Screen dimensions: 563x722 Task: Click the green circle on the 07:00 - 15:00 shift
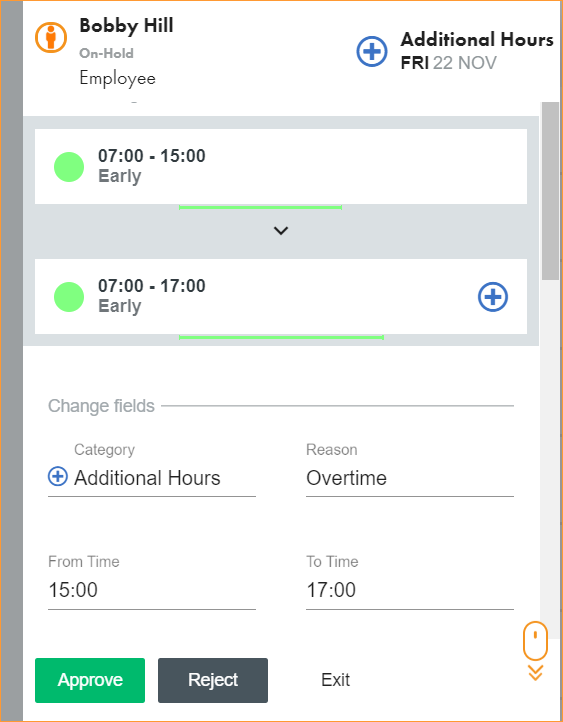pos(69,167)
